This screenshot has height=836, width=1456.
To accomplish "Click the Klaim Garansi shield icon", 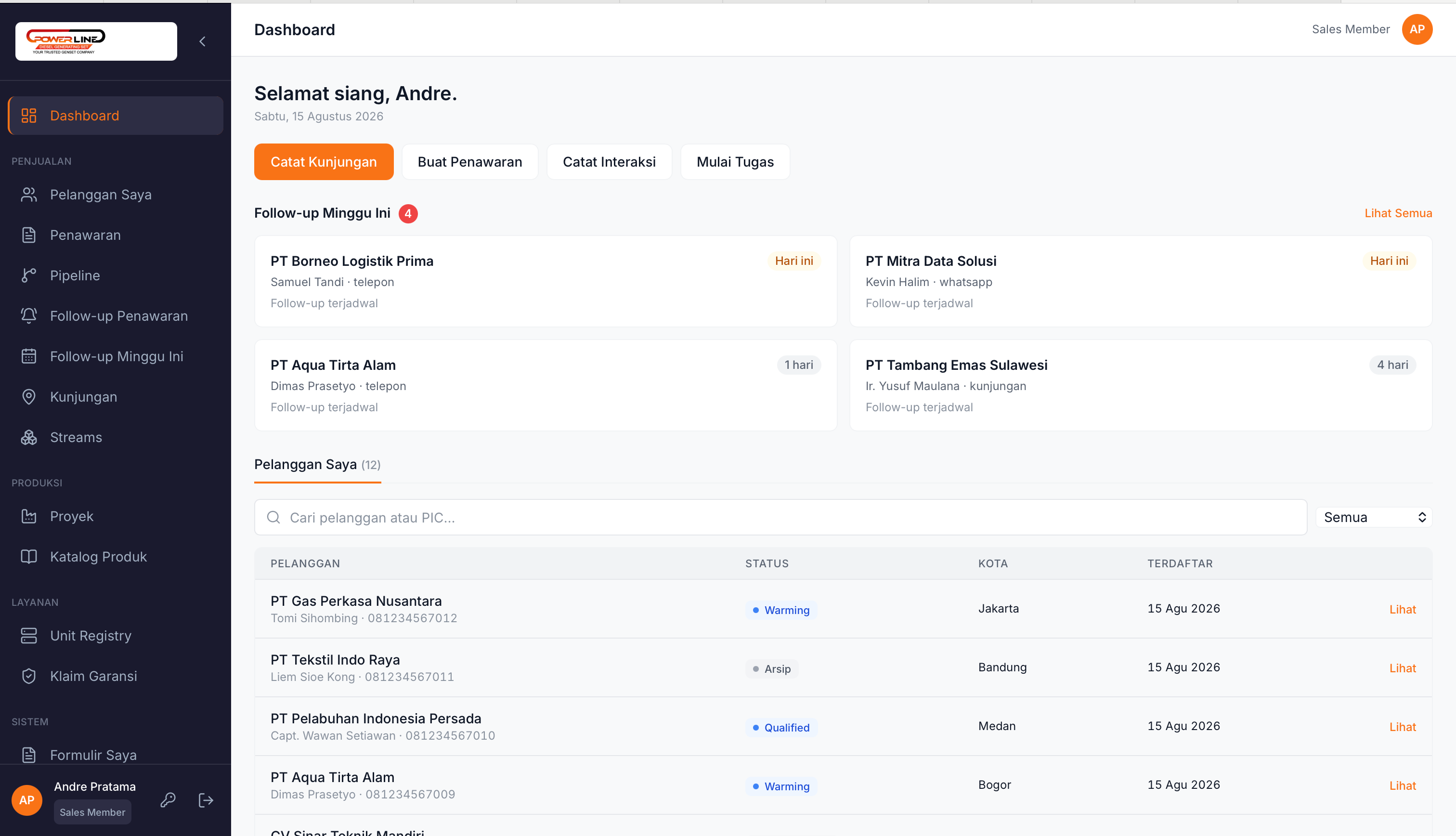I will tap(29, 676).
